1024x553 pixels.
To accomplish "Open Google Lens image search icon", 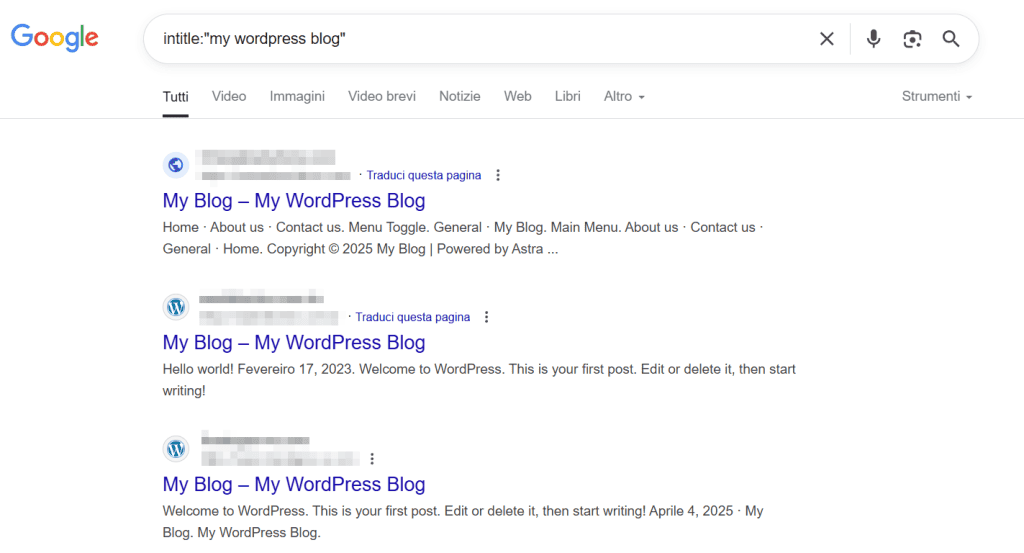I will point(912,39).
